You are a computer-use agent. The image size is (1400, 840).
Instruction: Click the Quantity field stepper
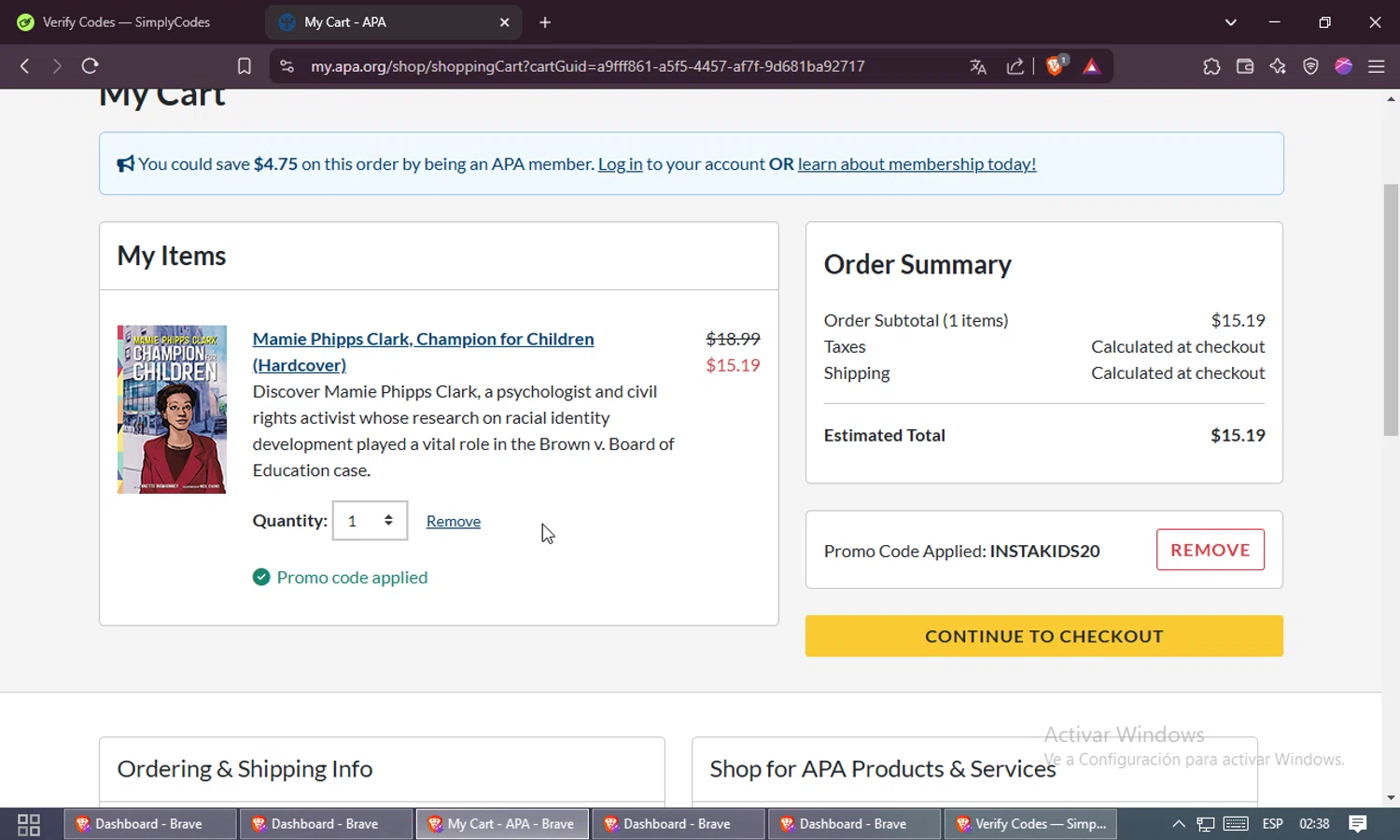click(x=371, y=521)
